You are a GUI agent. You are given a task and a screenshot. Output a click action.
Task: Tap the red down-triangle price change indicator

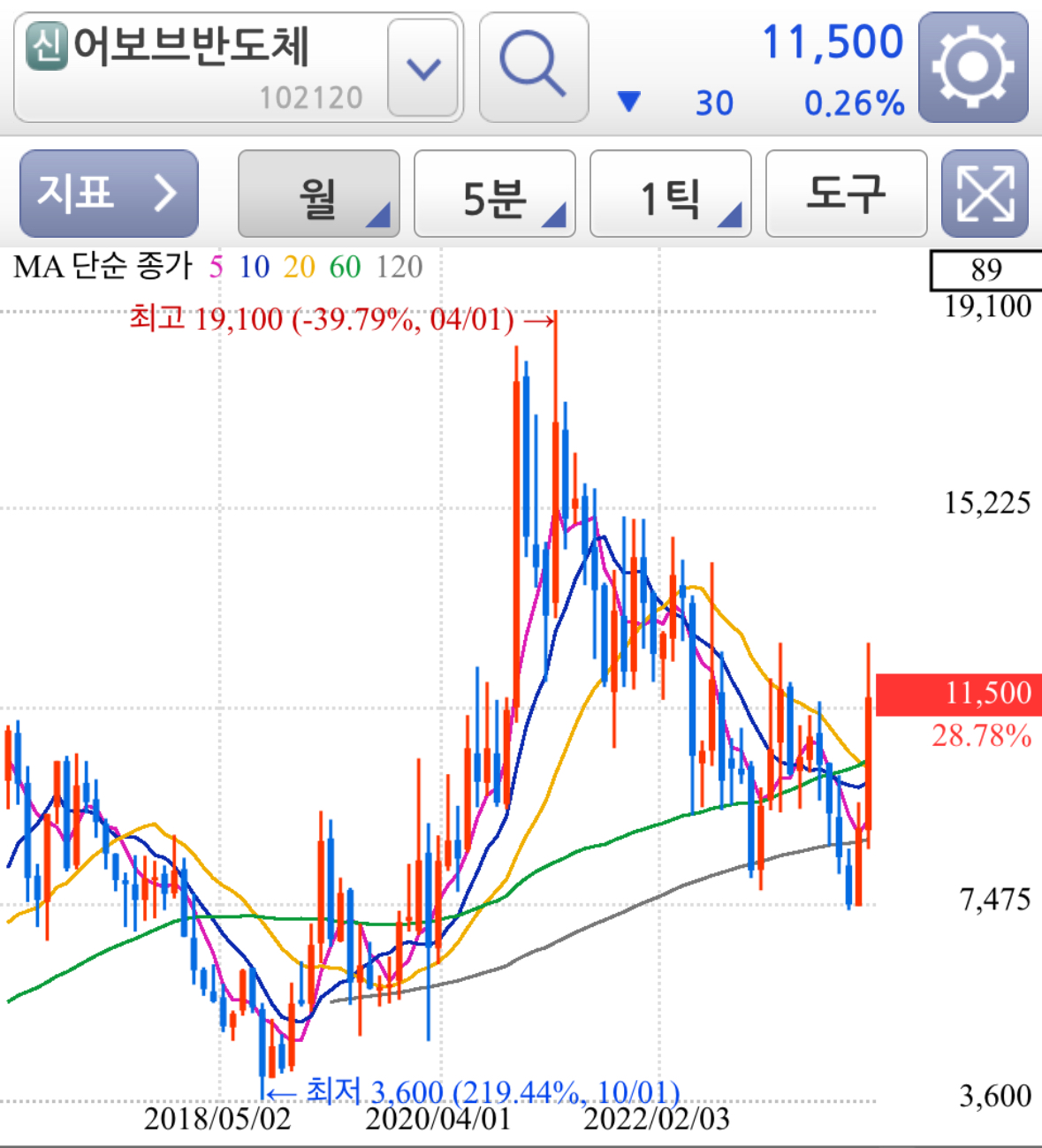[x=629, y=102]
